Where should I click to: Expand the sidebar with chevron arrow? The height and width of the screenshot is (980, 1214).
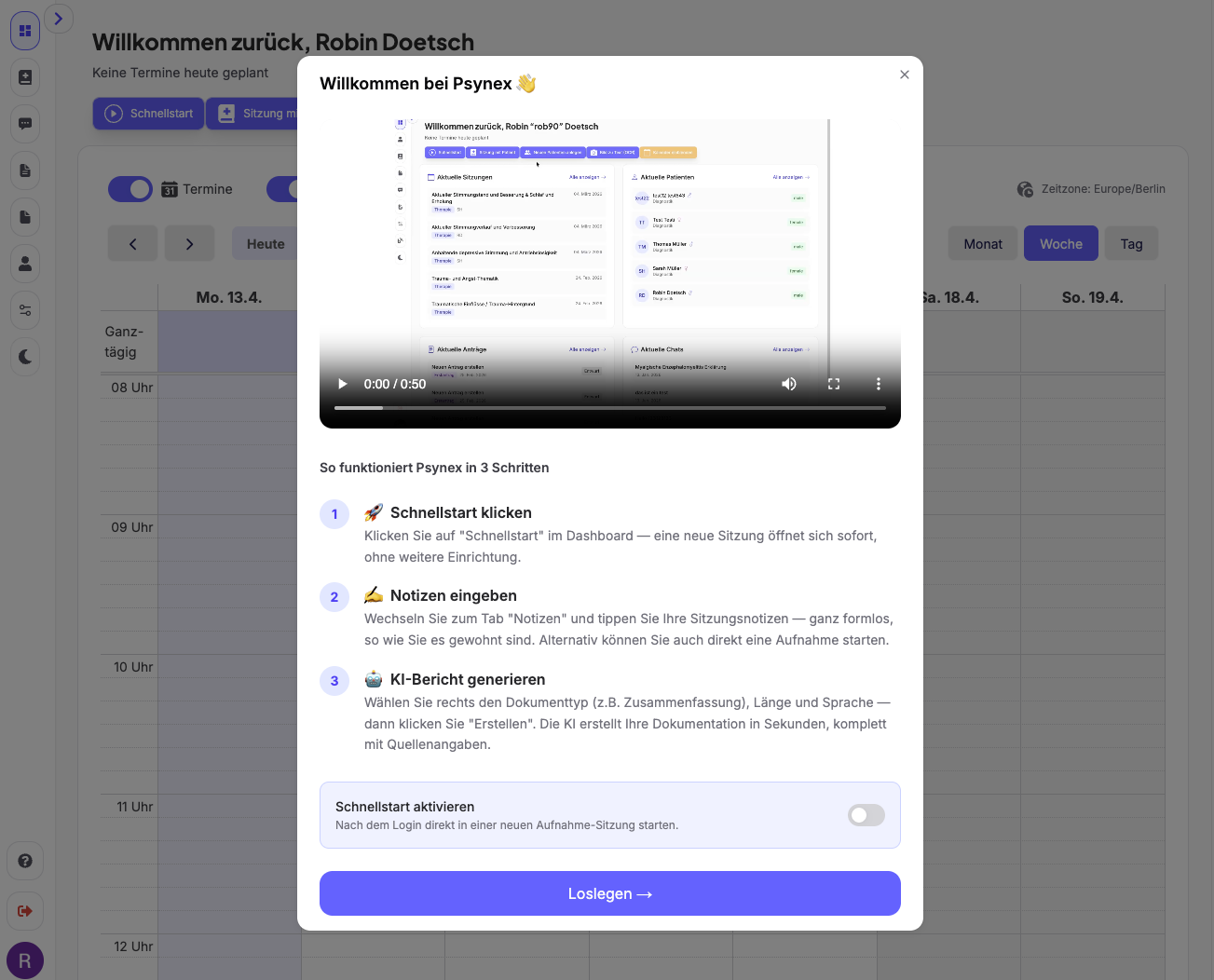pos(58,19)
